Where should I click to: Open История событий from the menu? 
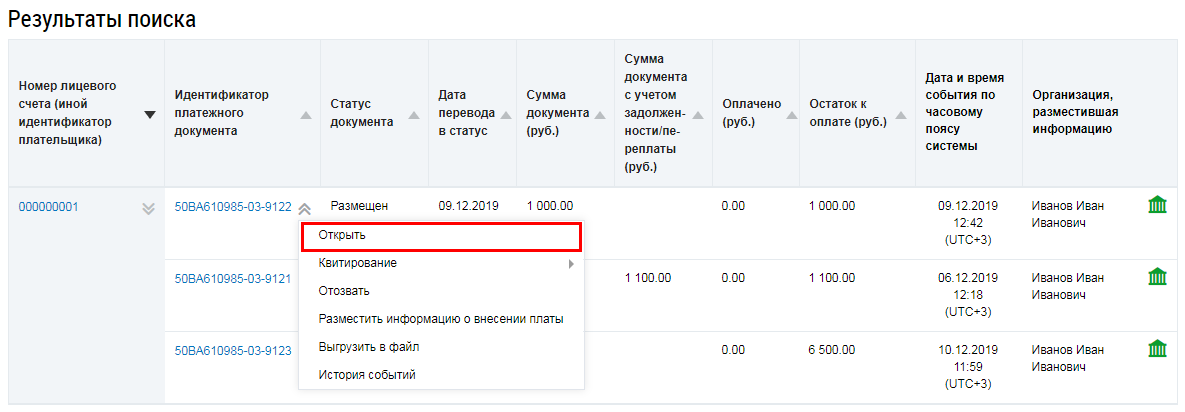[366, 375]
